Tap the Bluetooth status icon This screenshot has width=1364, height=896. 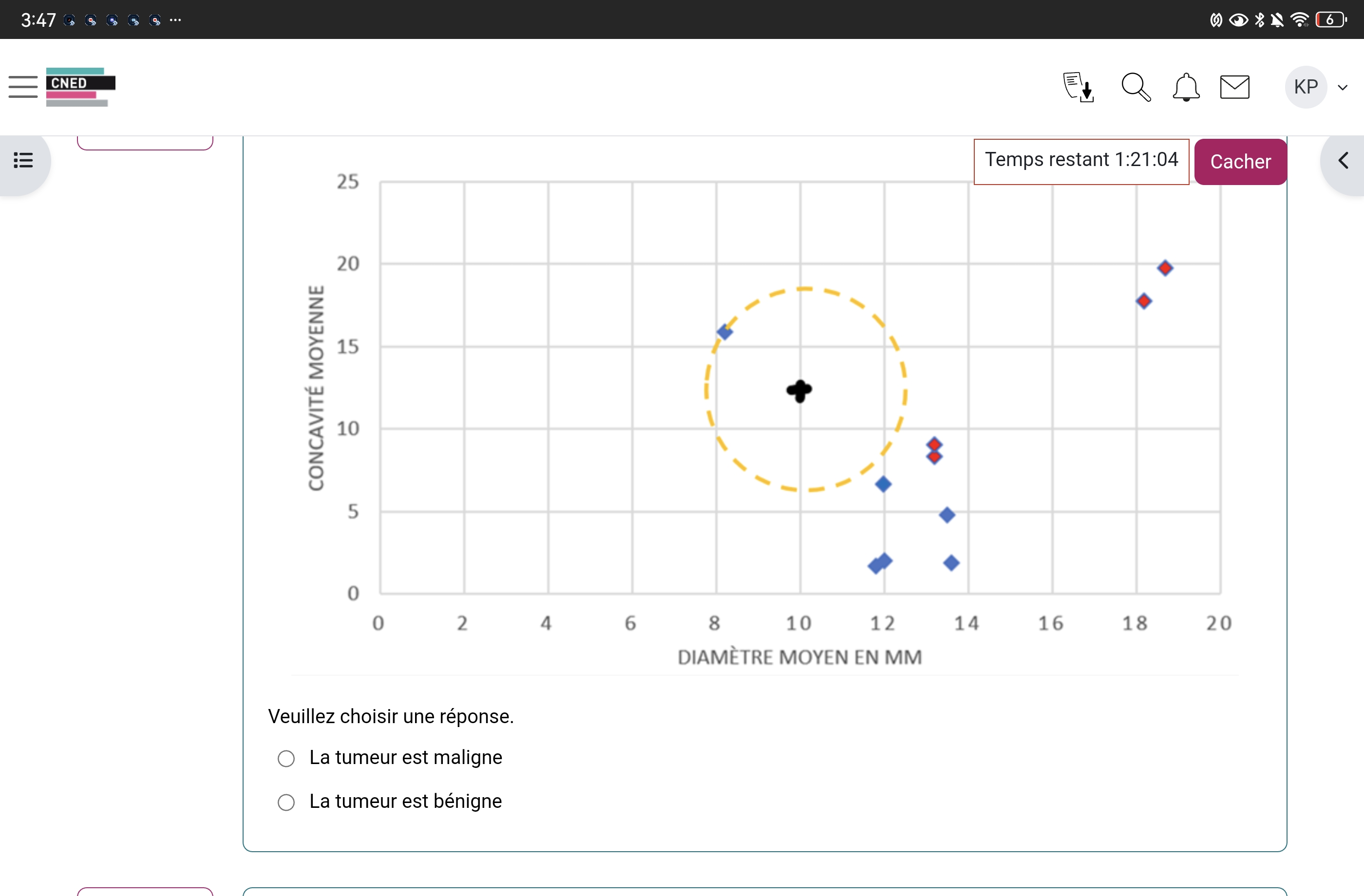(x=1260, y=19)
